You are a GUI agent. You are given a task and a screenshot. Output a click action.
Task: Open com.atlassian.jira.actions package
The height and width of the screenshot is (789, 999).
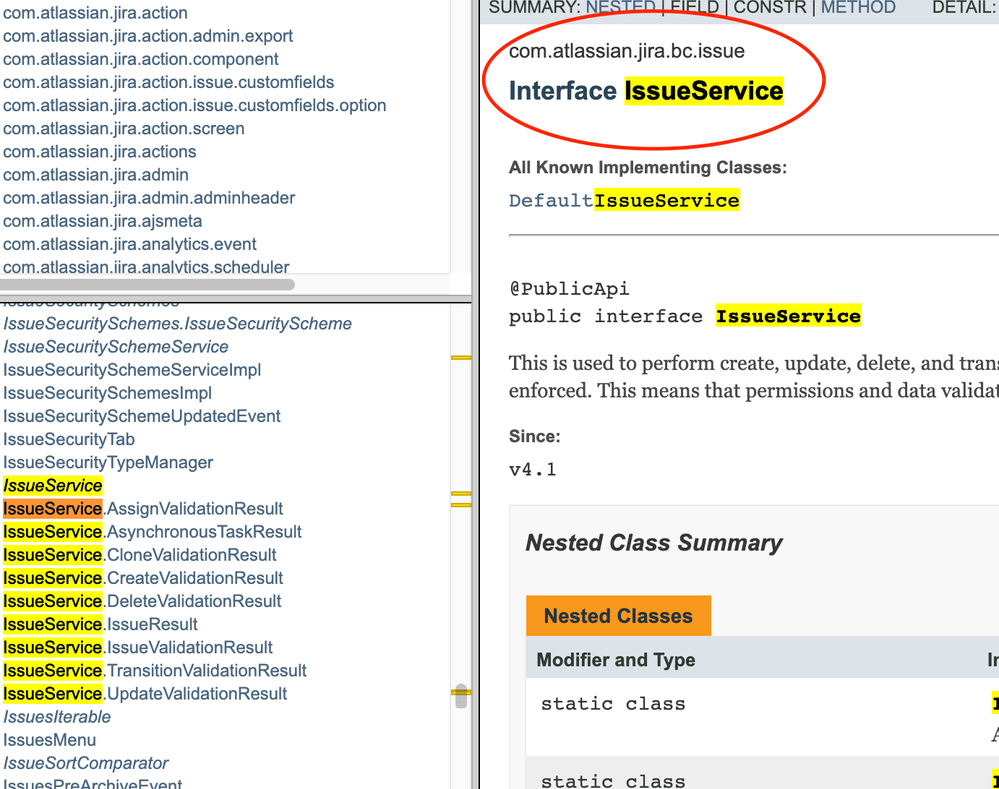coord(99,152)
